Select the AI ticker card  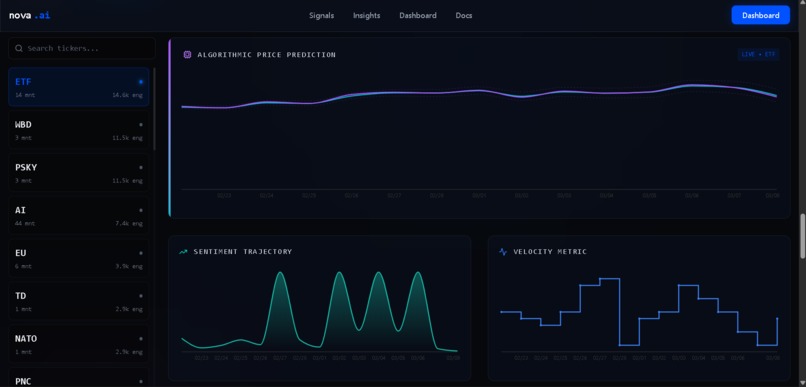coord(79,216)
